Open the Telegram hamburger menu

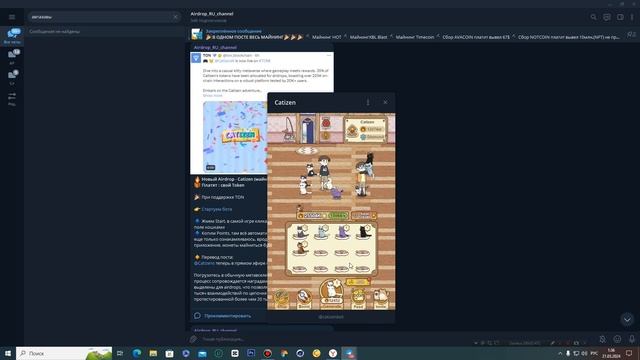coord(12,17)
